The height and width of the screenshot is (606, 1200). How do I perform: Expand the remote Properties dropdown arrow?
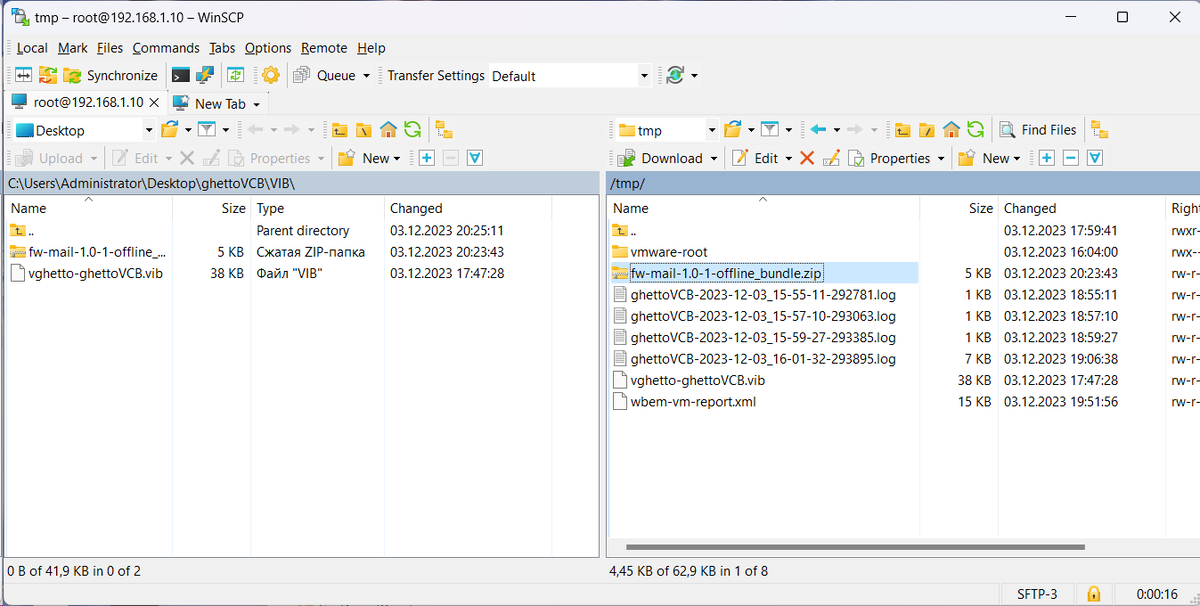point(940,158)
